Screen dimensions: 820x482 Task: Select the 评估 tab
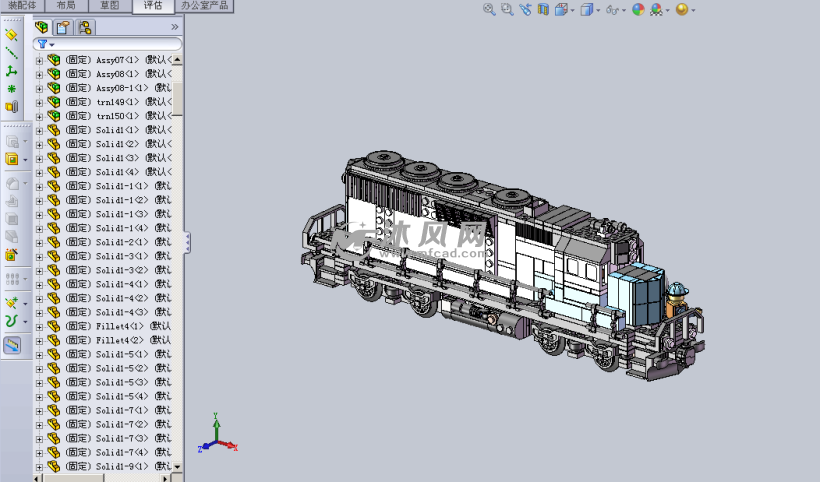(x=153, y=6)
